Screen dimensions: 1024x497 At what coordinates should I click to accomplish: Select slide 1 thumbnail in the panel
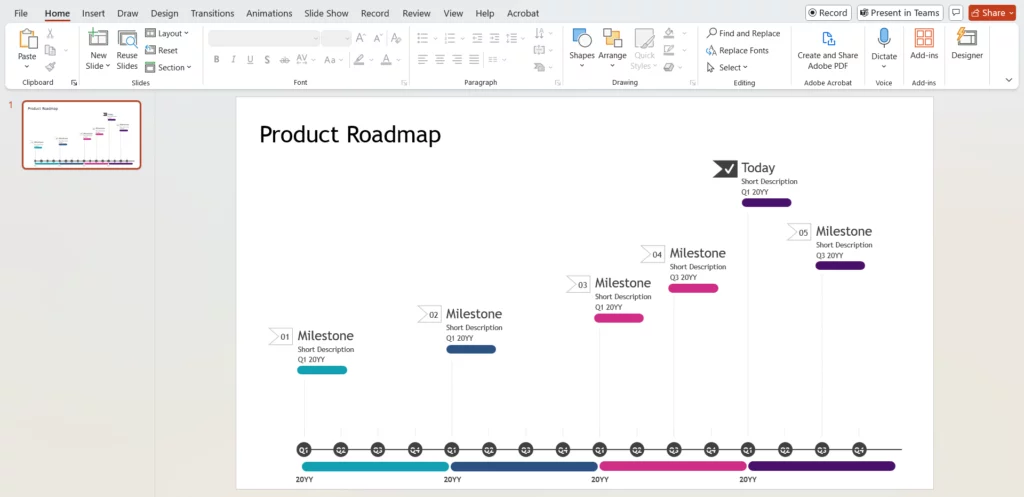(82, 135)
